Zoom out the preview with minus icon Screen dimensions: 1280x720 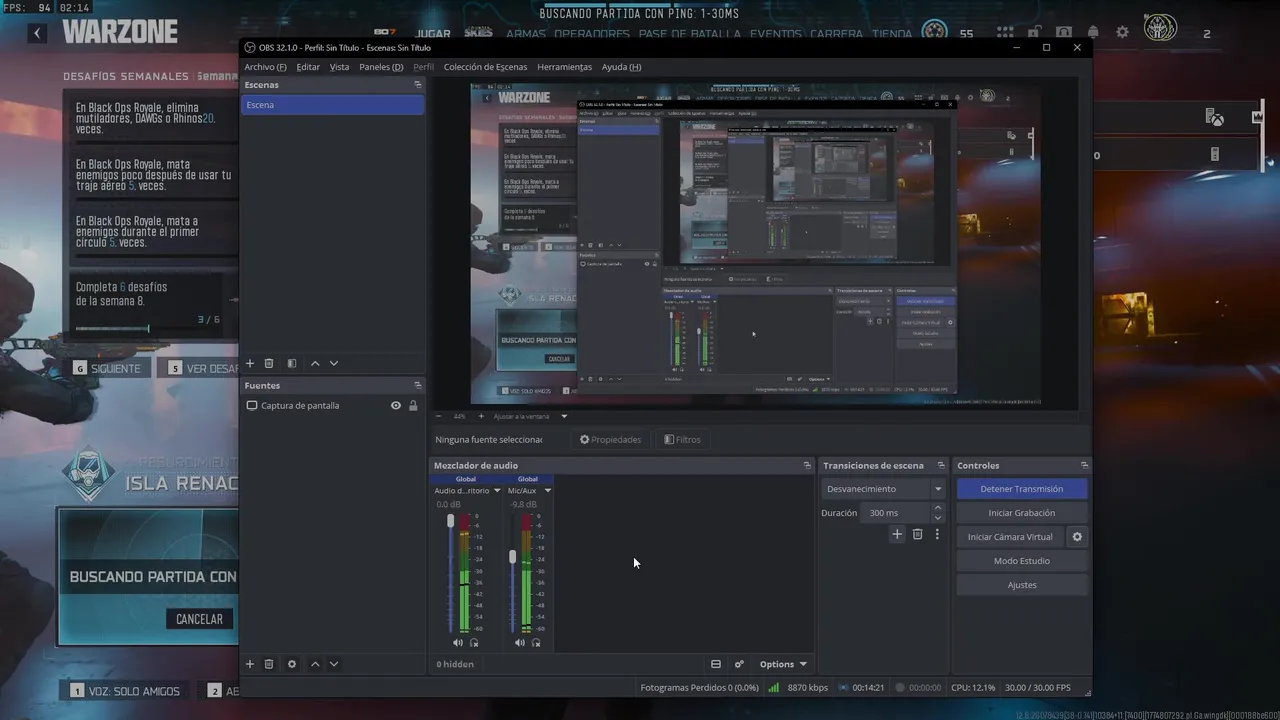coord(438,416)
